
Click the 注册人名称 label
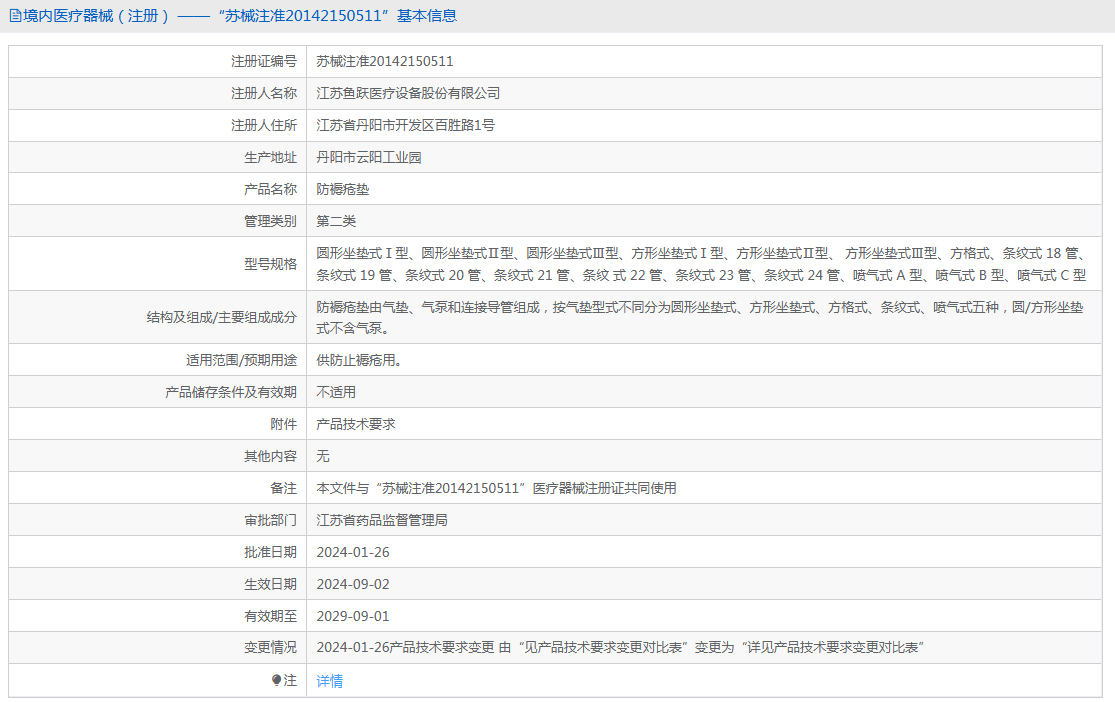(x=264, y=93)
